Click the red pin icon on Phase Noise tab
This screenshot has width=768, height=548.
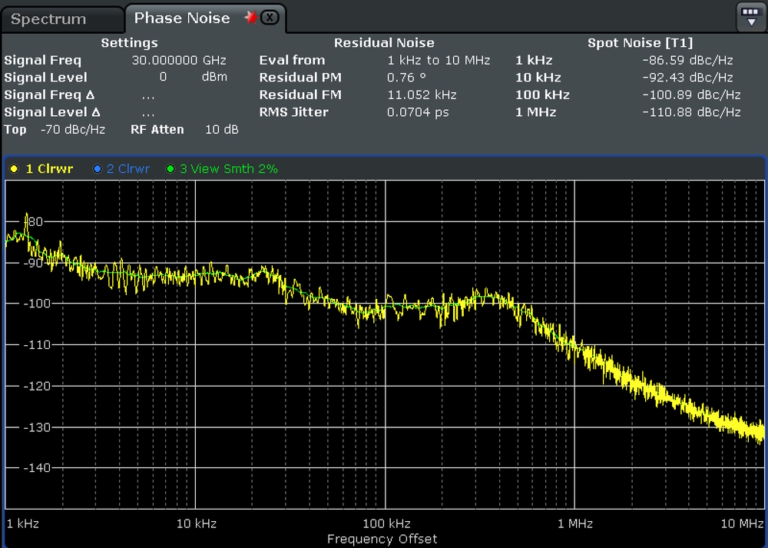click(250, 18)
